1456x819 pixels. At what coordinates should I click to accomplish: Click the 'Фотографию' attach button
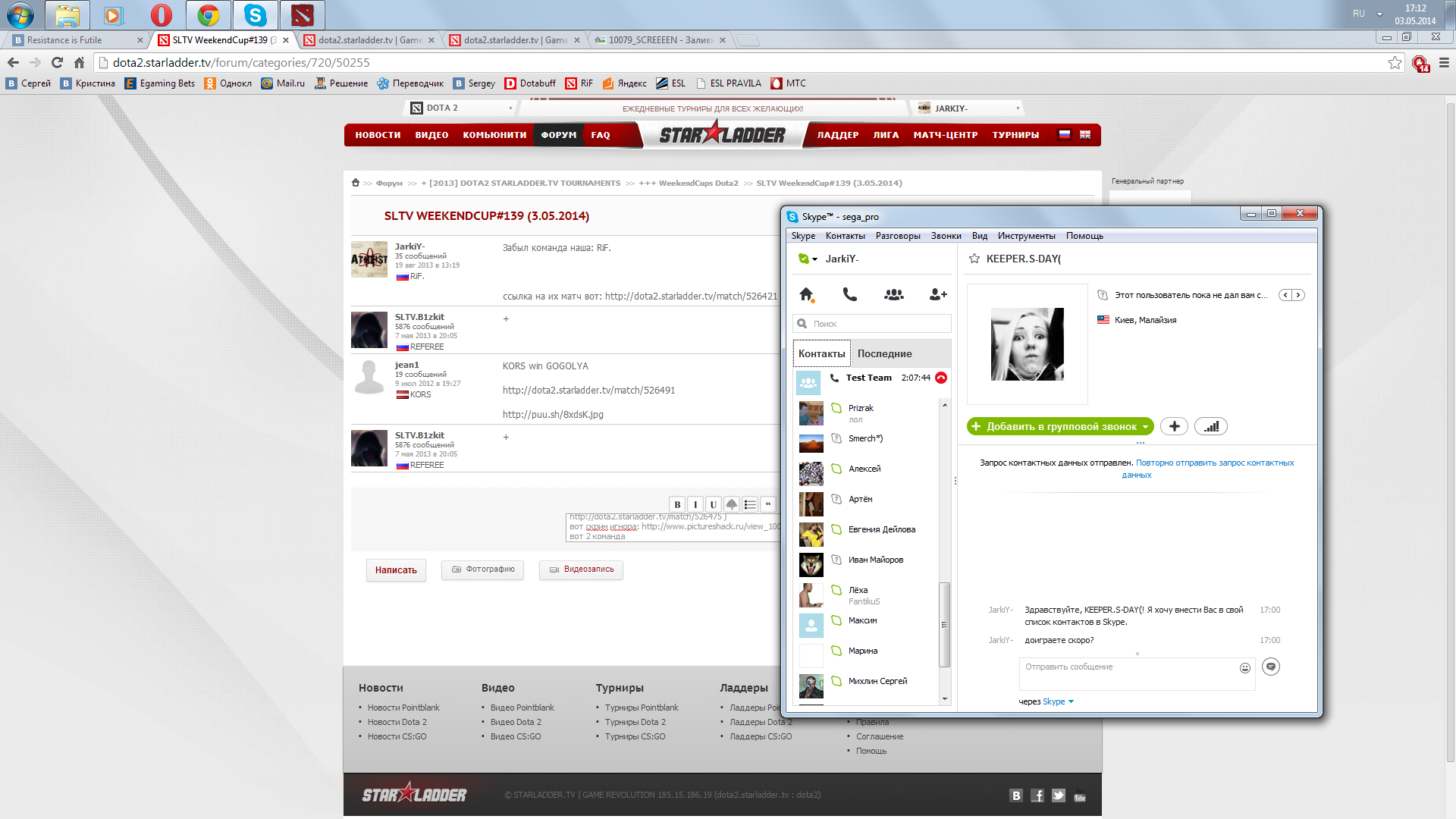(x=482, y=570)
